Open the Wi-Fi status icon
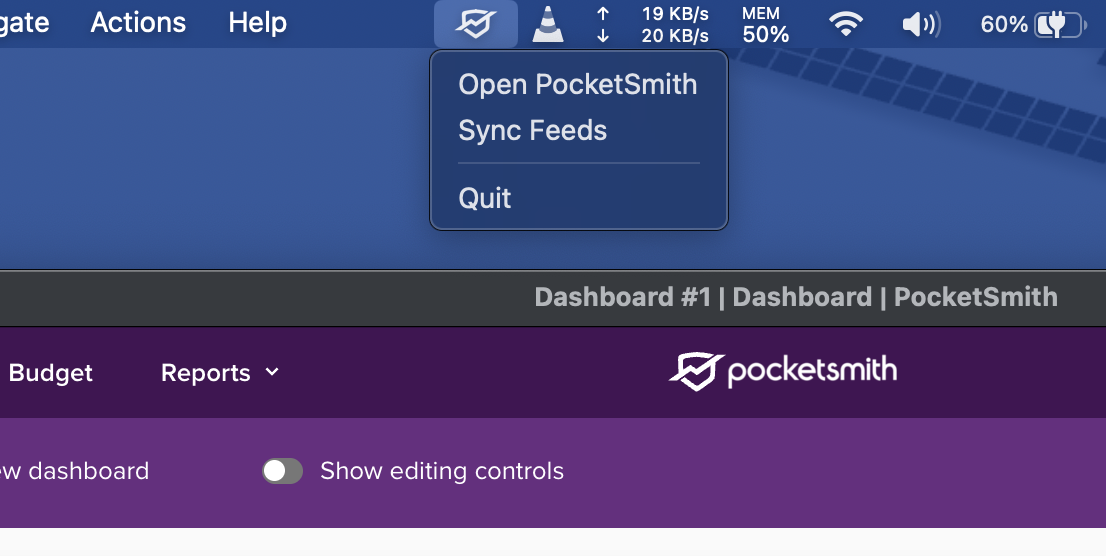The height and width of the screenshot is (556, 1106). pos(847,24)
